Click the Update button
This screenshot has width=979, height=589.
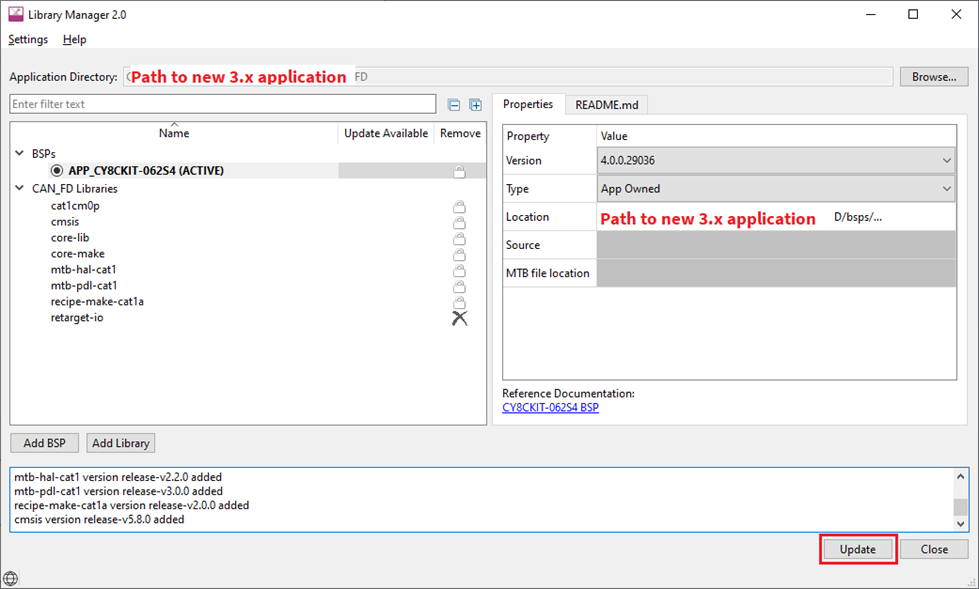[x=857, y=549]
